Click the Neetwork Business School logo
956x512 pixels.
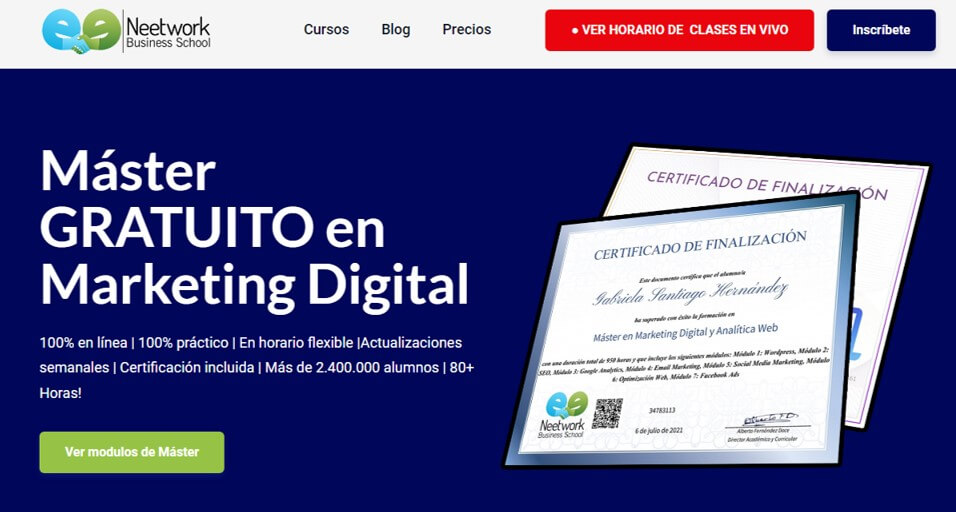click(127, 30)
